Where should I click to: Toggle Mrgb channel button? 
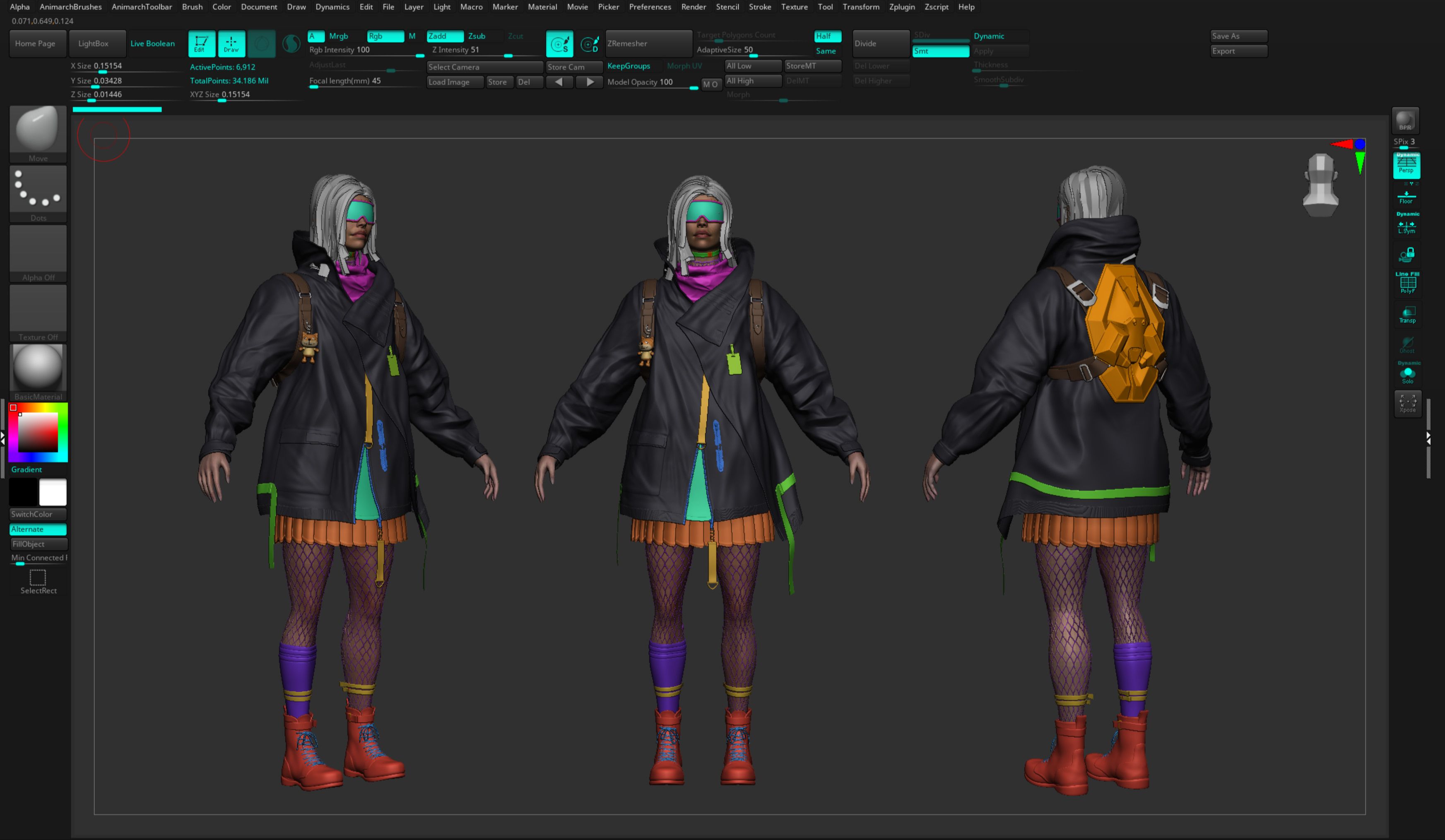[x=338, y=36]
